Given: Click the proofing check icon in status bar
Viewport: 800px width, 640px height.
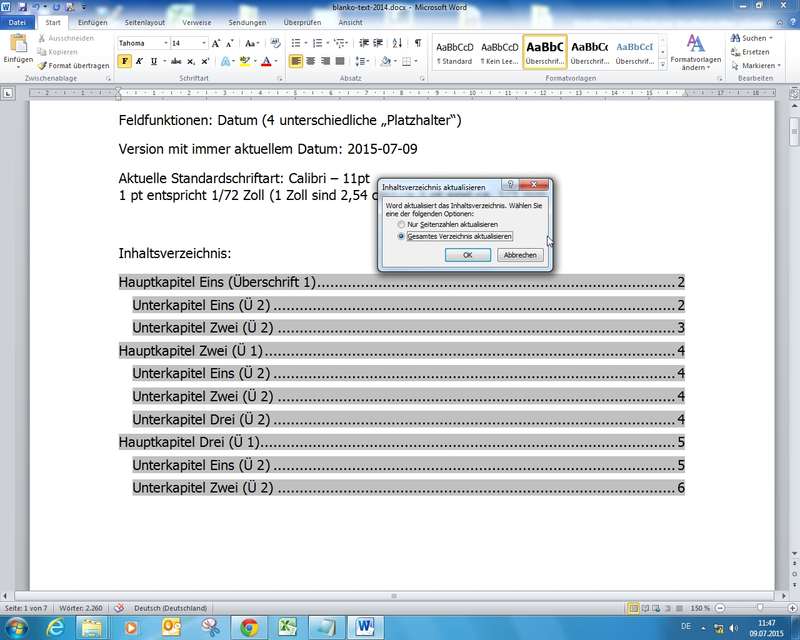Looking at the screenshot, I should (119, 608).
